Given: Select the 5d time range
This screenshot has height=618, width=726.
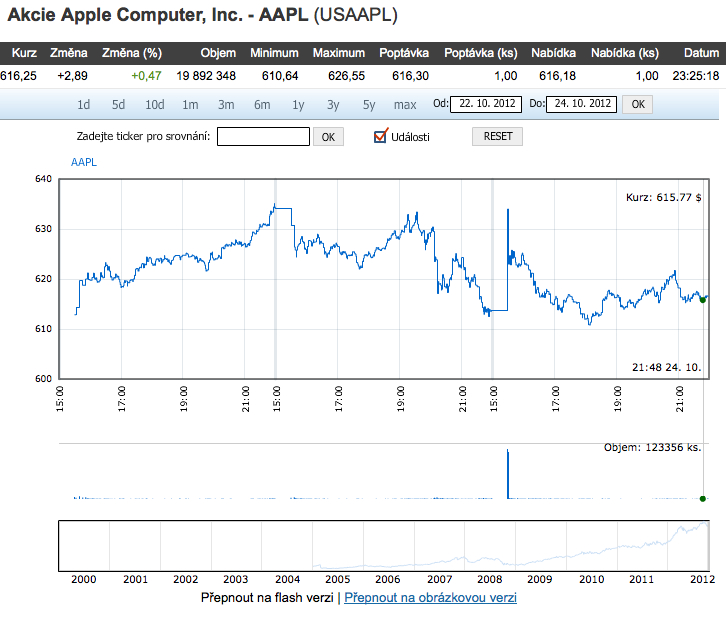Looking at the screenshot, I should pyautogui.click(x=118, y=105).
